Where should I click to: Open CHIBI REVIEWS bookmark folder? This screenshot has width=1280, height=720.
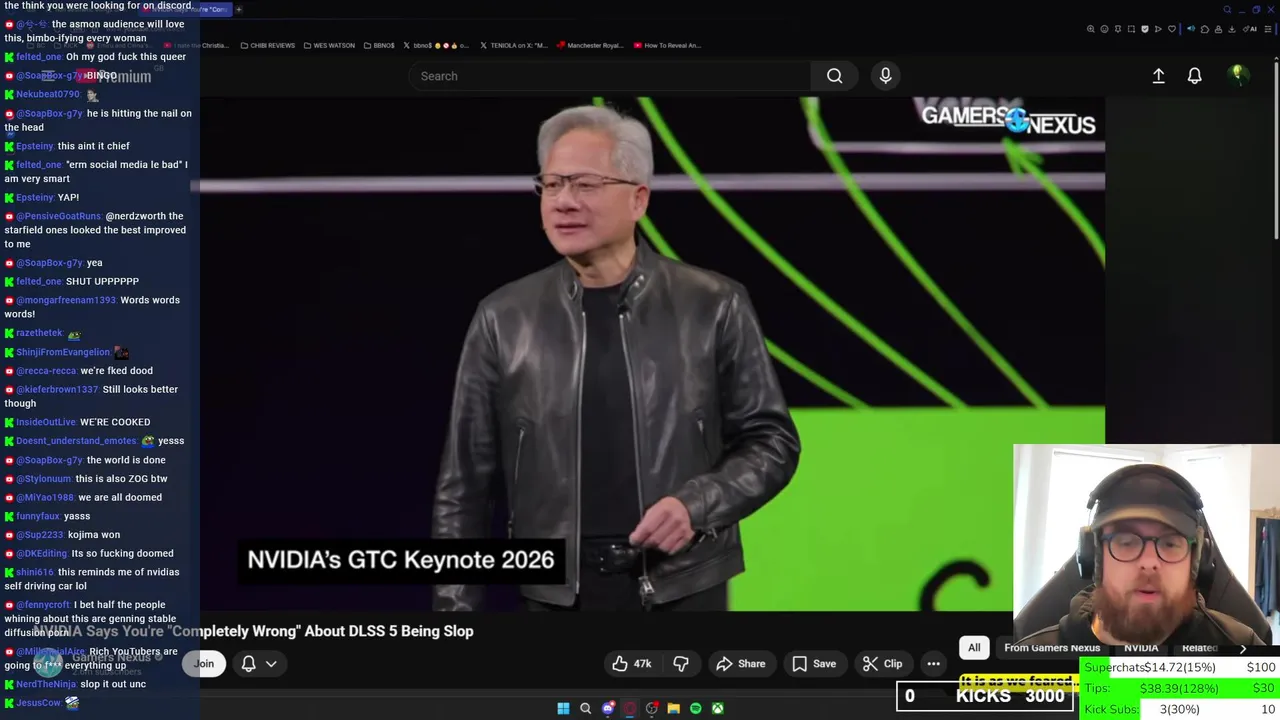(x=268, y=45)
